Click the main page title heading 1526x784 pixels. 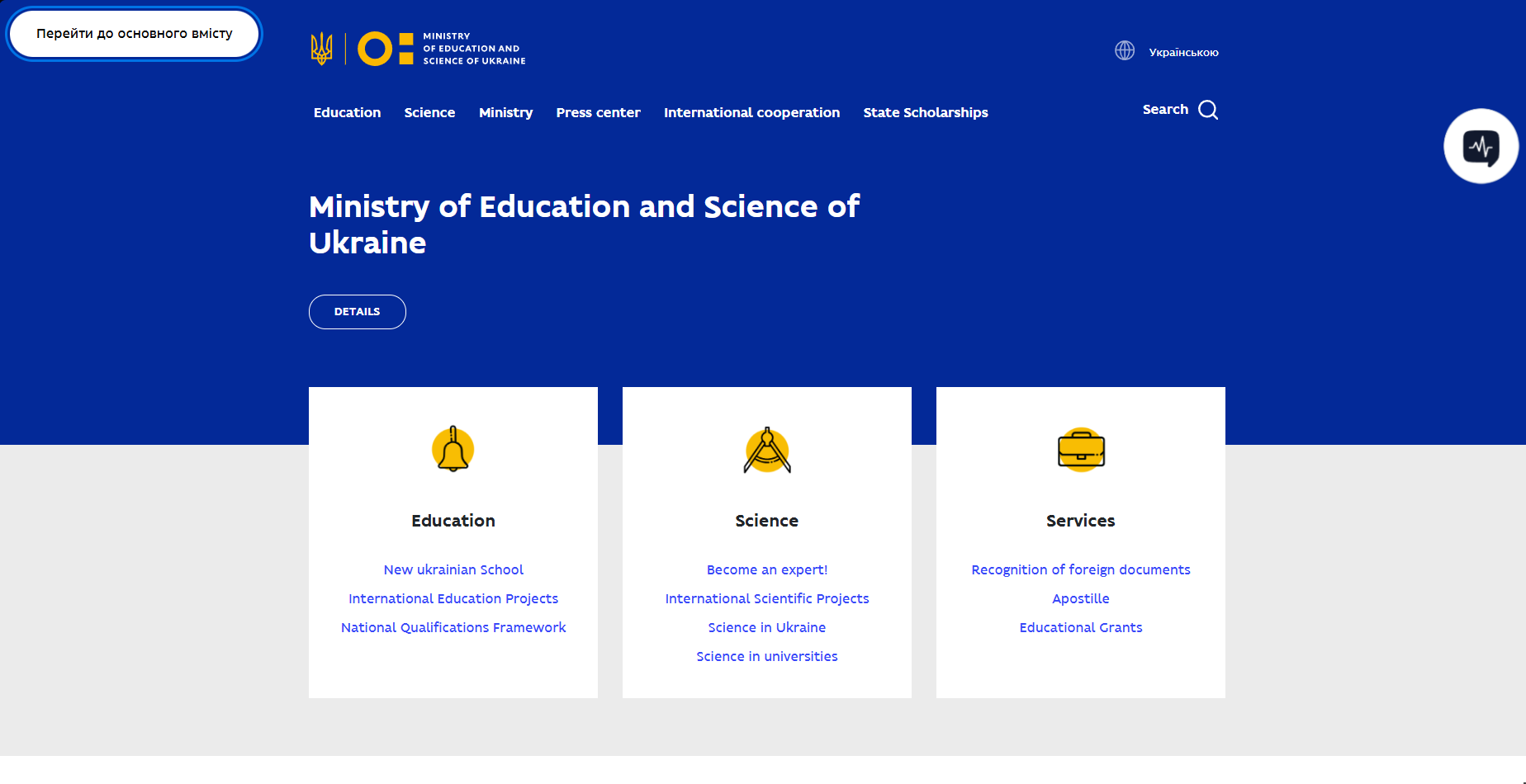pos(584,224)
